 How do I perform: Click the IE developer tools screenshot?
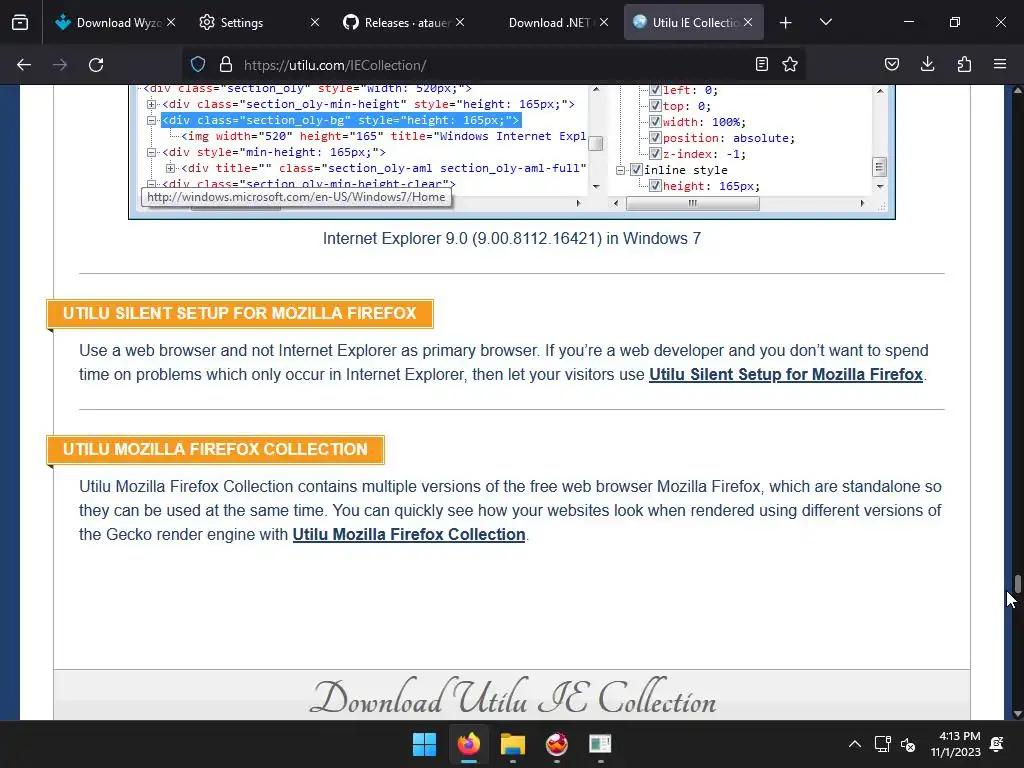click(x=512, y=152)
